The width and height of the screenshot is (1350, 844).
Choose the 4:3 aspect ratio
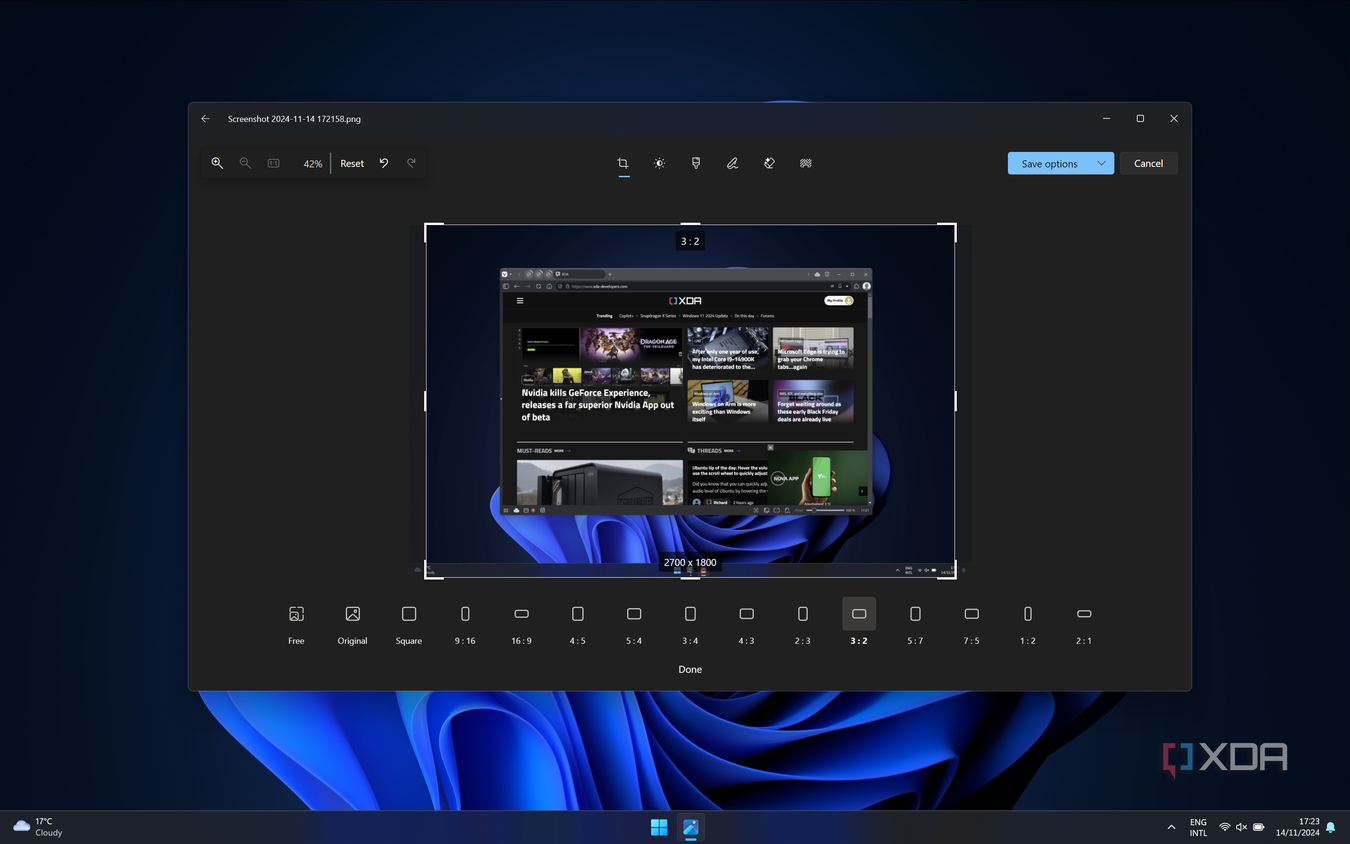(x=746, y=625)
